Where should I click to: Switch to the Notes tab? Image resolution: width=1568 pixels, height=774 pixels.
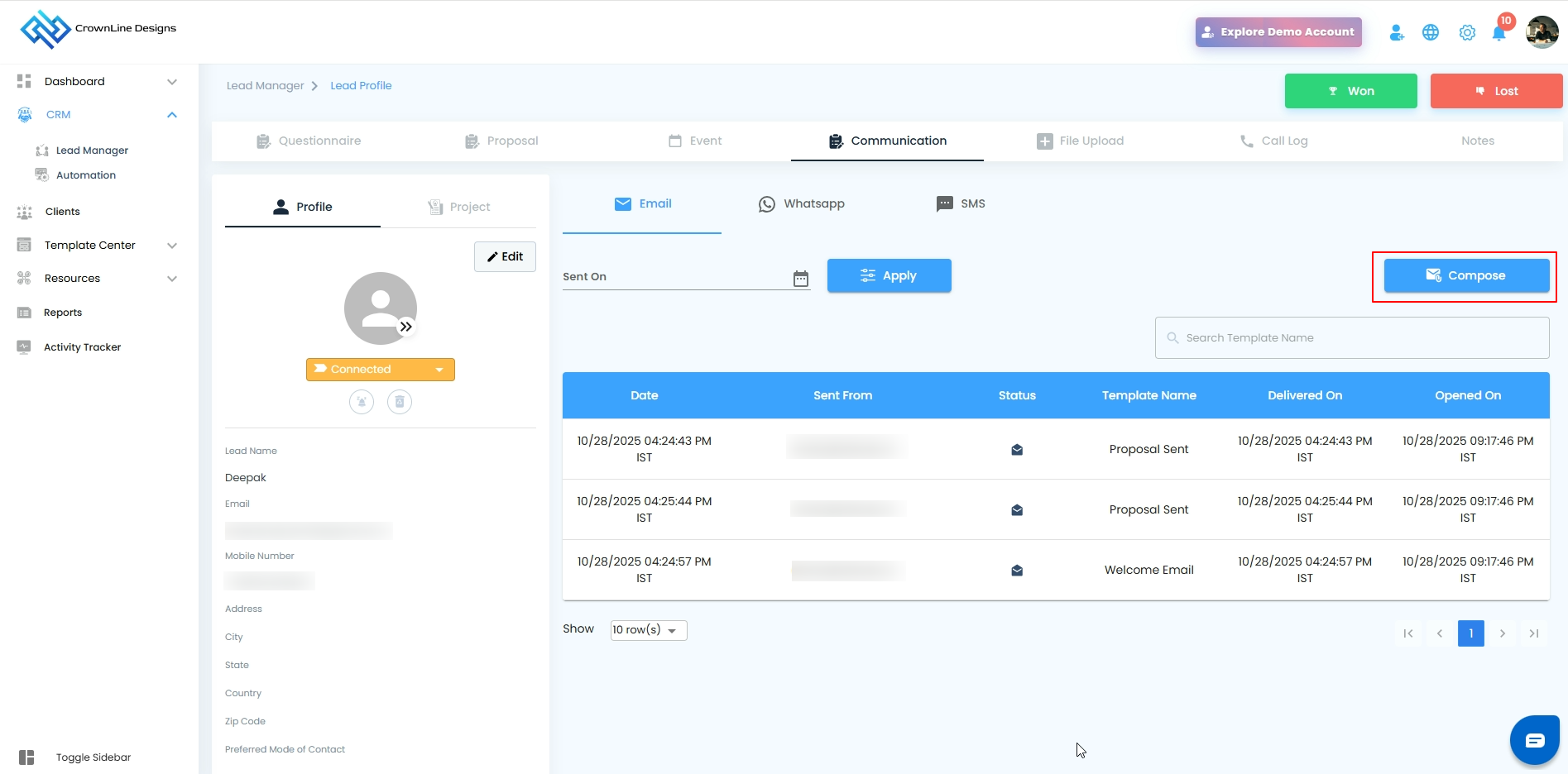(1477, 141)
